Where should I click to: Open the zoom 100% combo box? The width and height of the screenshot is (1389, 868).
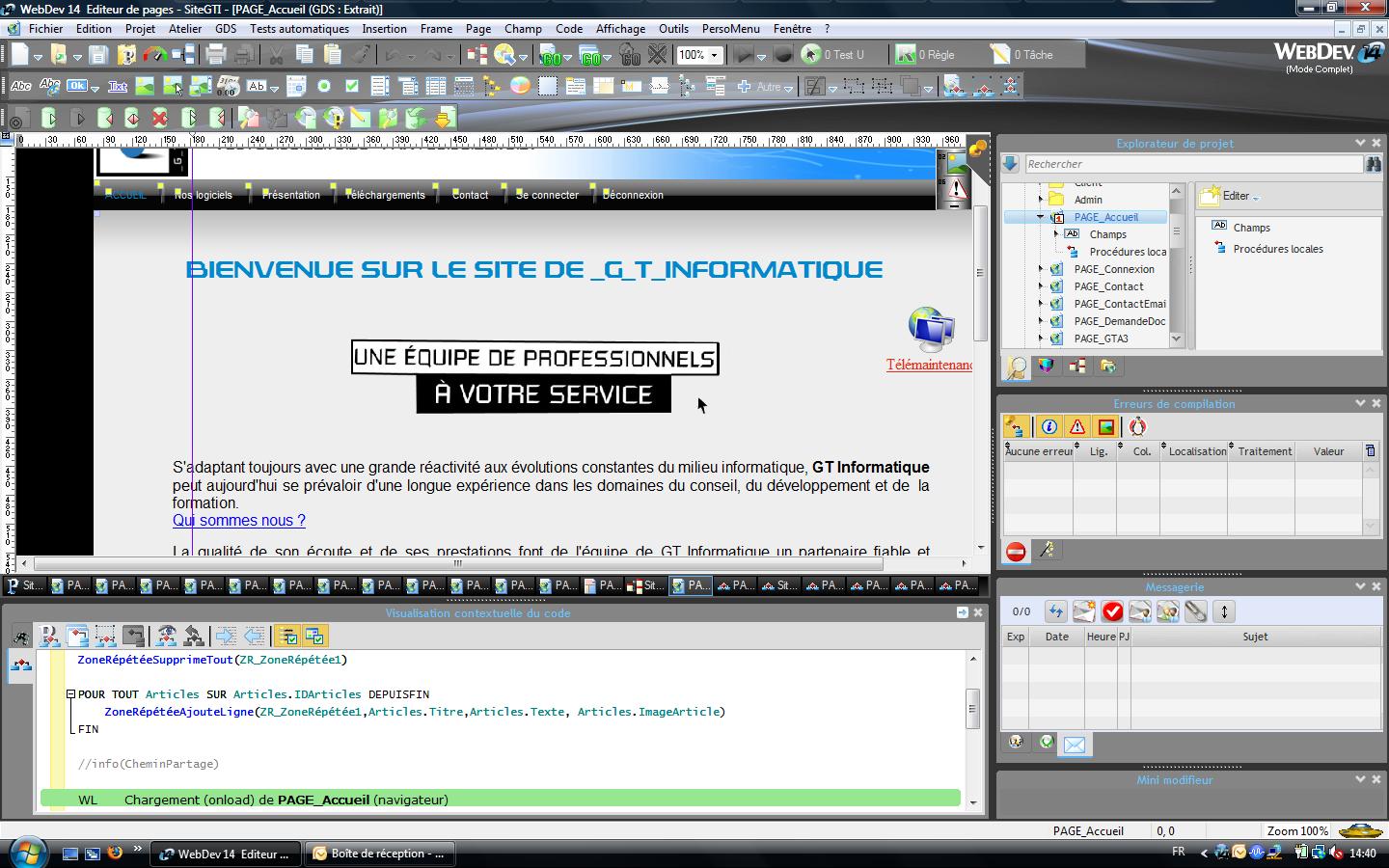pyautogui.click(x=699, y=55)
